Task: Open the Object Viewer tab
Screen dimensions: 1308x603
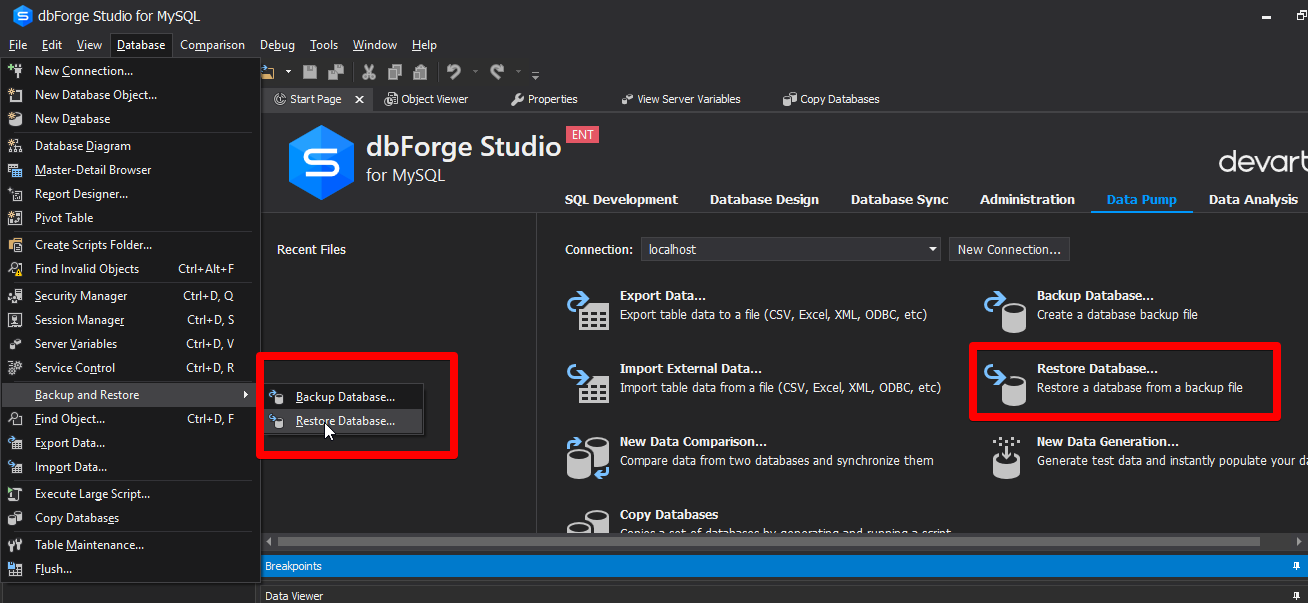Action: (x=427, y=99)
